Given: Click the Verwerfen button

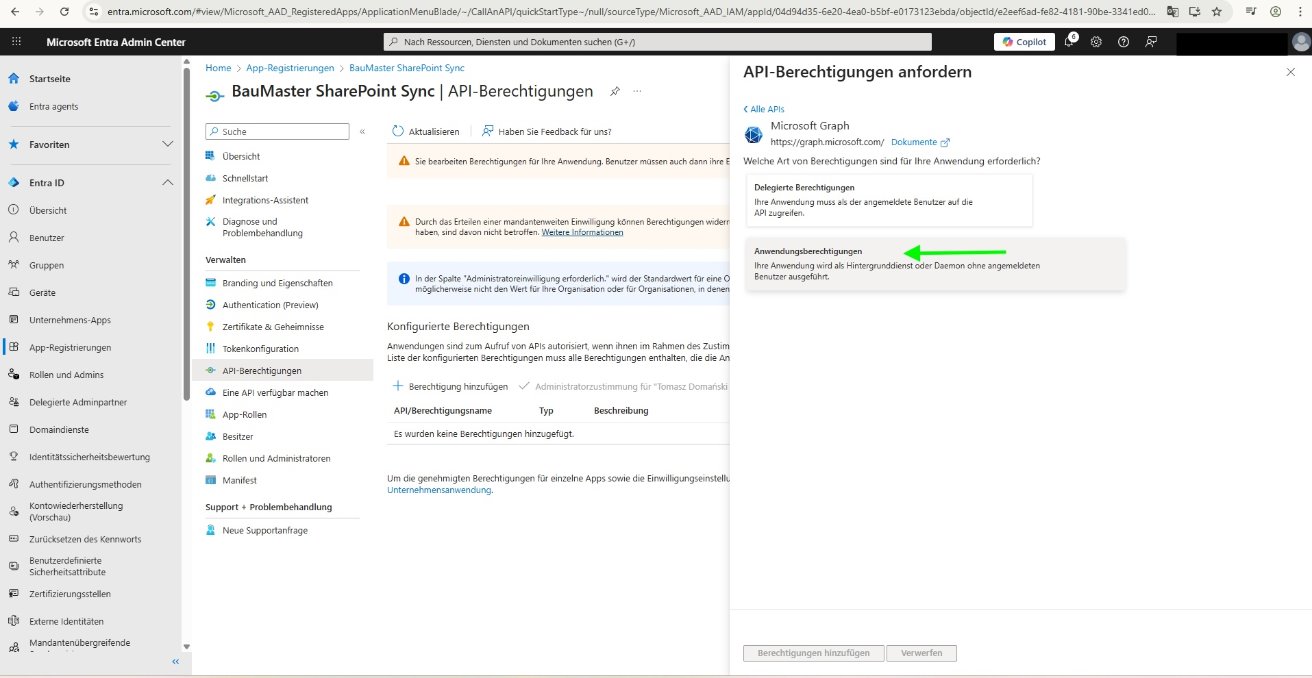Looking at the screenshot, I should pos(920,652).
